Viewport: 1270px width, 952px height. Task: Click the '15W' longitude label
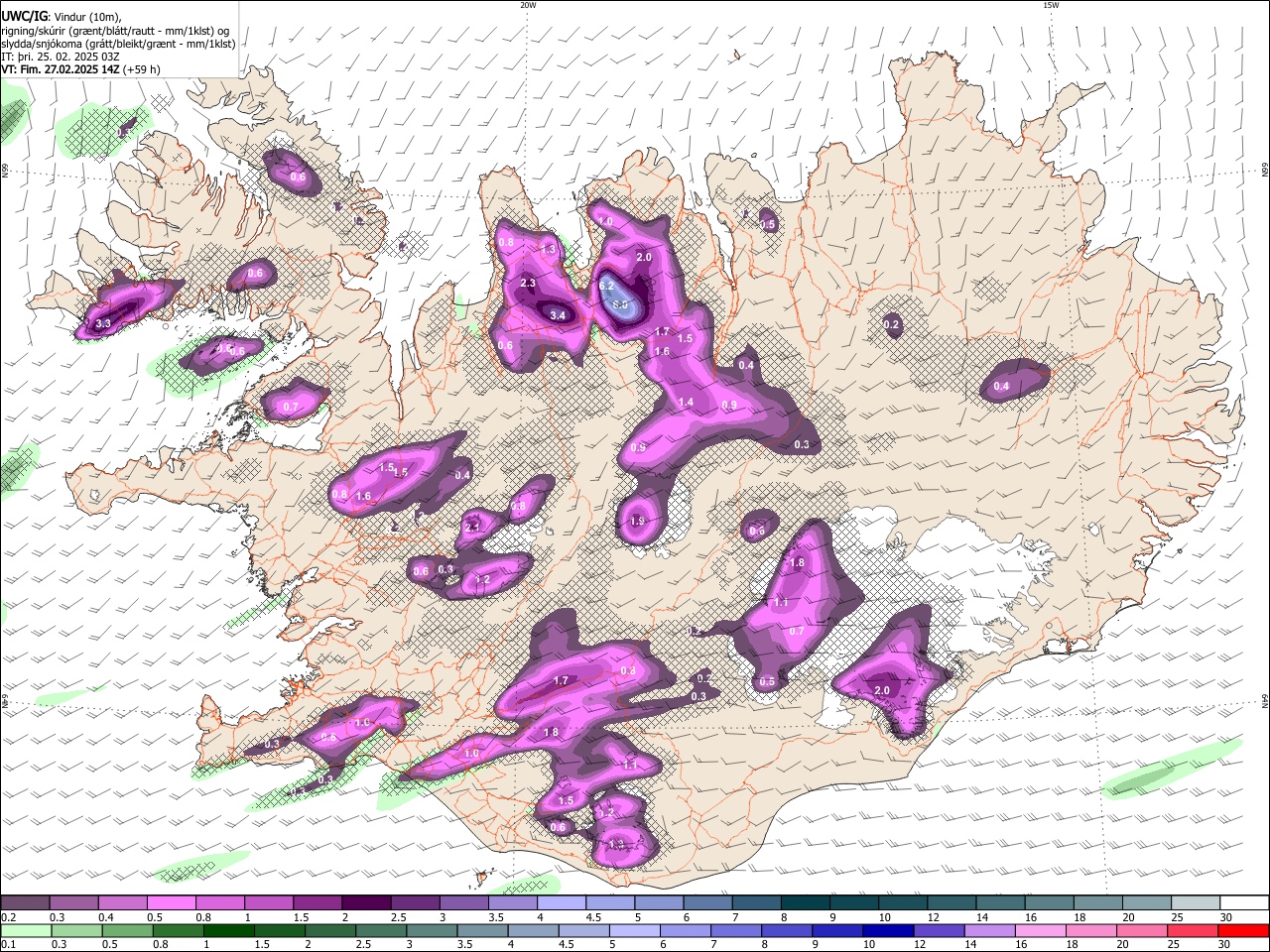(x=1051, y=5)
